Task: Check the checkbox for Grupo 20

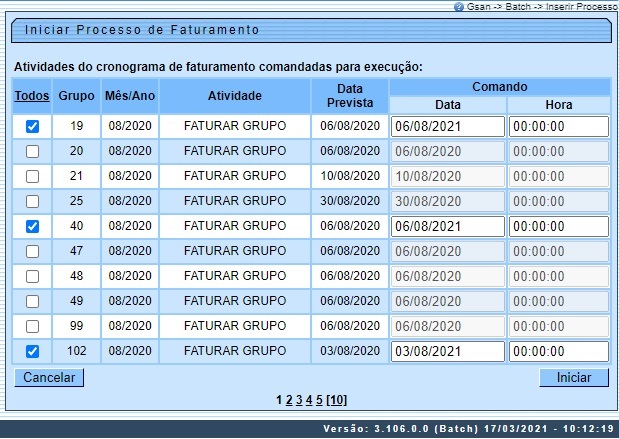Action: point(32,152)
